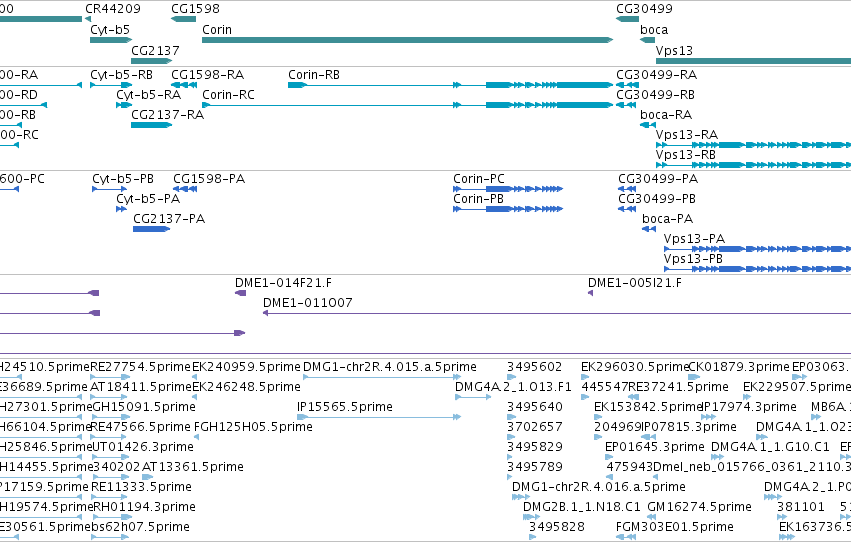Select the boca-RA transcript

point(647,125)
